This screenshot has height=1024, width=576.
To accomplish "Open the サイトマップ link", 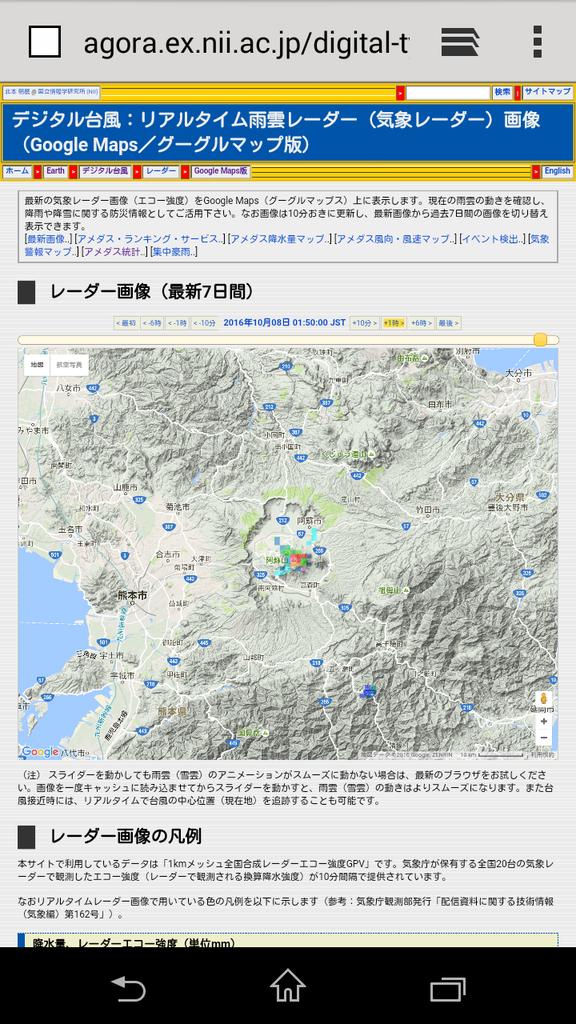I will [x=547, y=93].
